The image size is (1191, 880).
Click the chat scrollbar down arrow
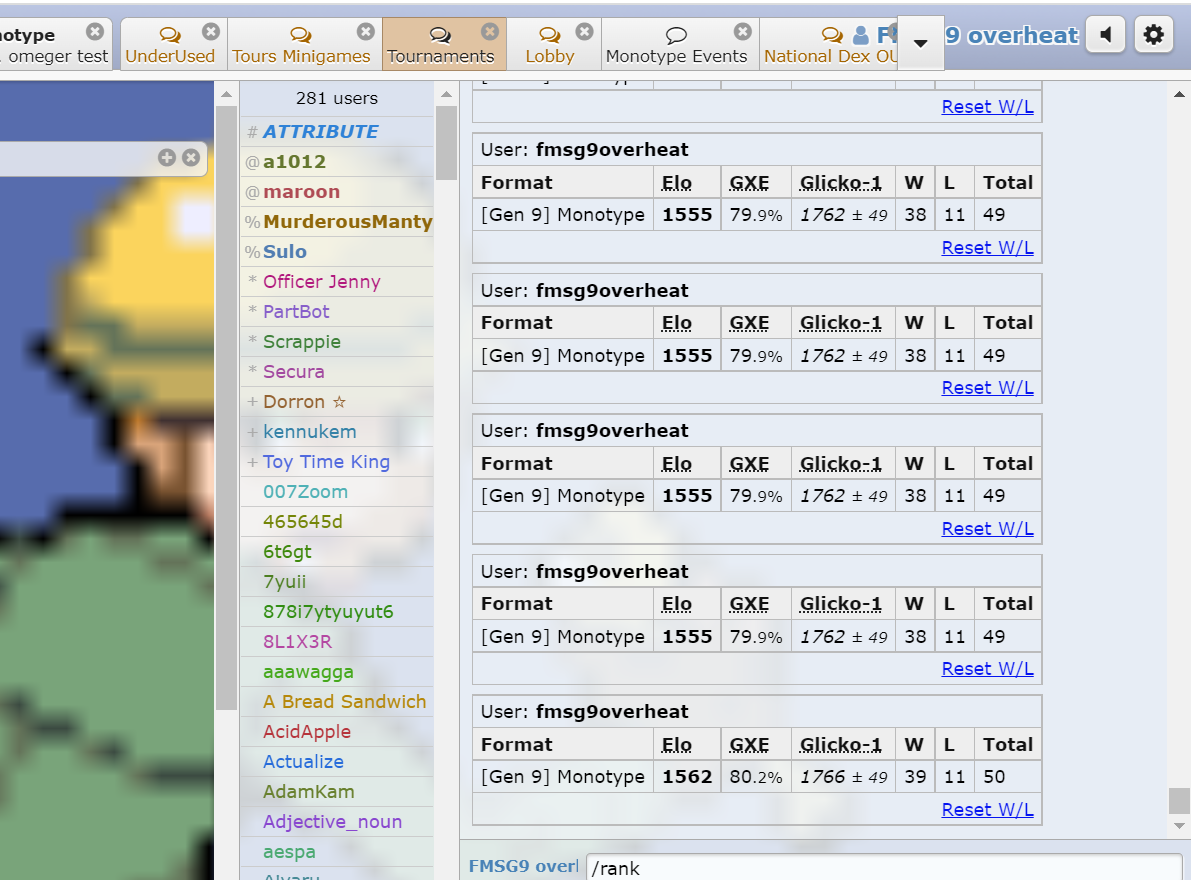tap(1178, 826)
